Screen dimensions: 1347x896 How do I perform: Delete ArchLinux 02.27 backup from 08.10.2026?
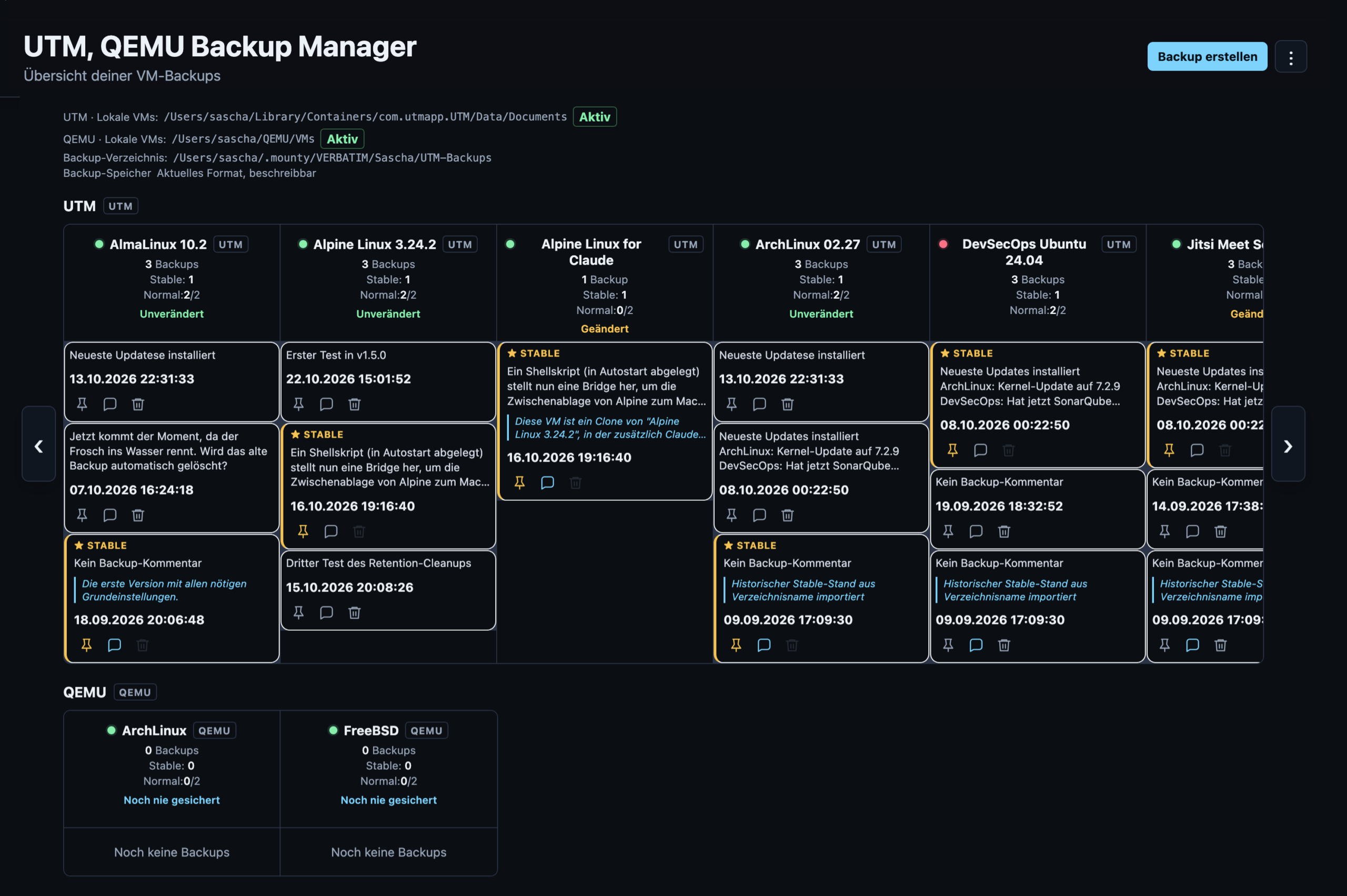pos(788,515)
